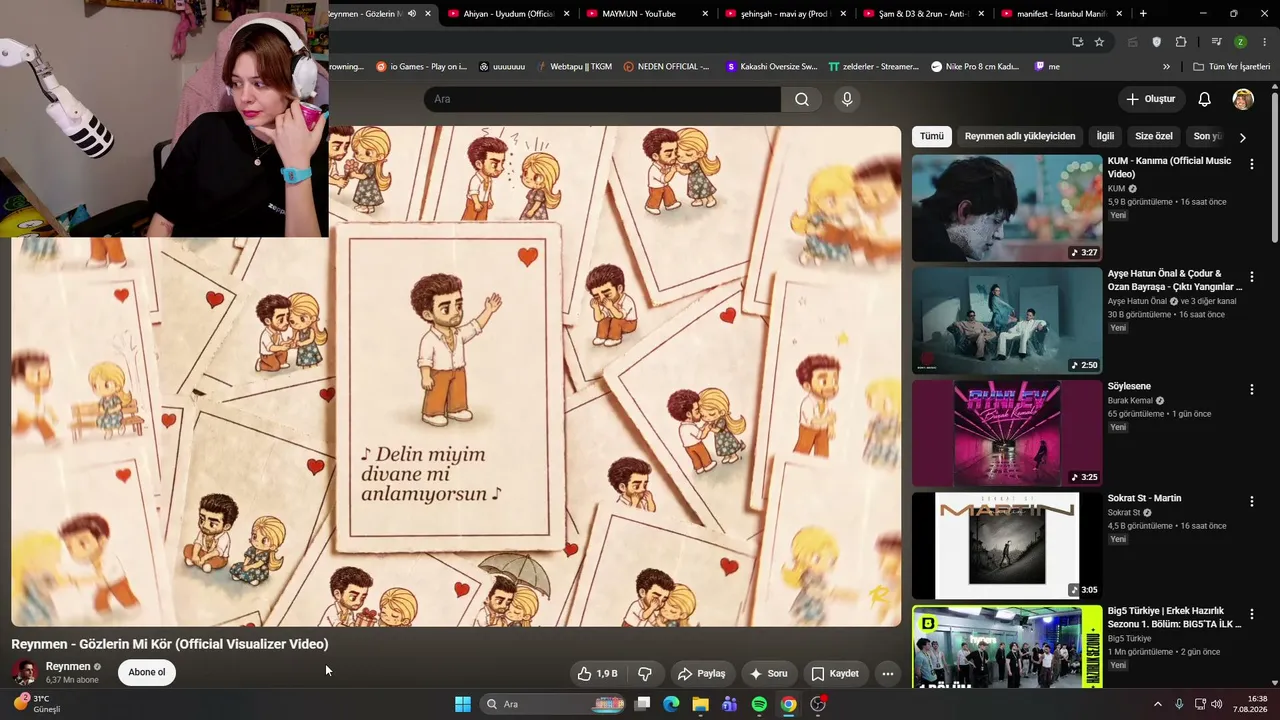
Task: Bookmark this page with the star icon
Action: click(x=1099, y=42)
